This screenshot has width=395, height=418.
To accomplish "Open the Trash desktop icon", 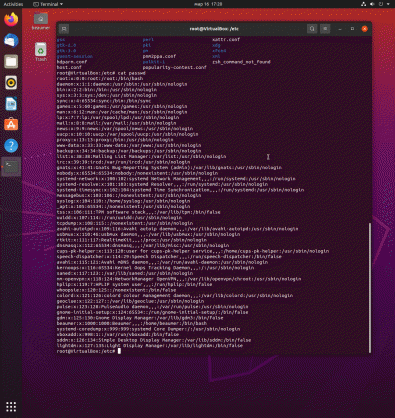I will pyautogui.click(x=41, y=52).
